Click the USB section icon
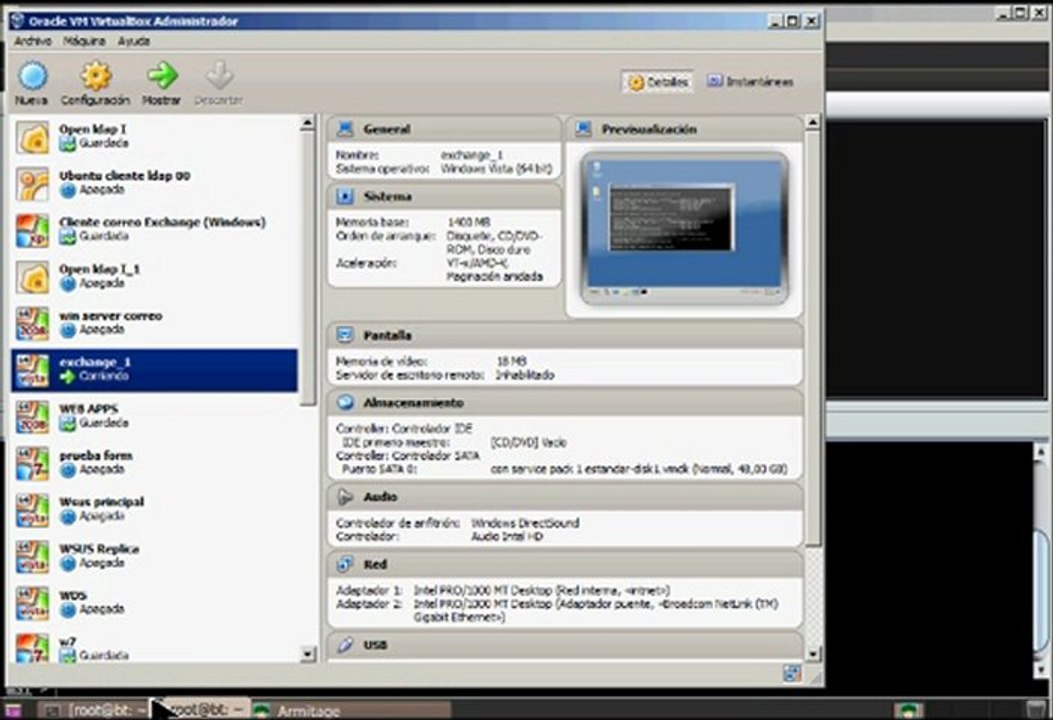The height and width of the screenshot is (720, 1053). (345, 645)
